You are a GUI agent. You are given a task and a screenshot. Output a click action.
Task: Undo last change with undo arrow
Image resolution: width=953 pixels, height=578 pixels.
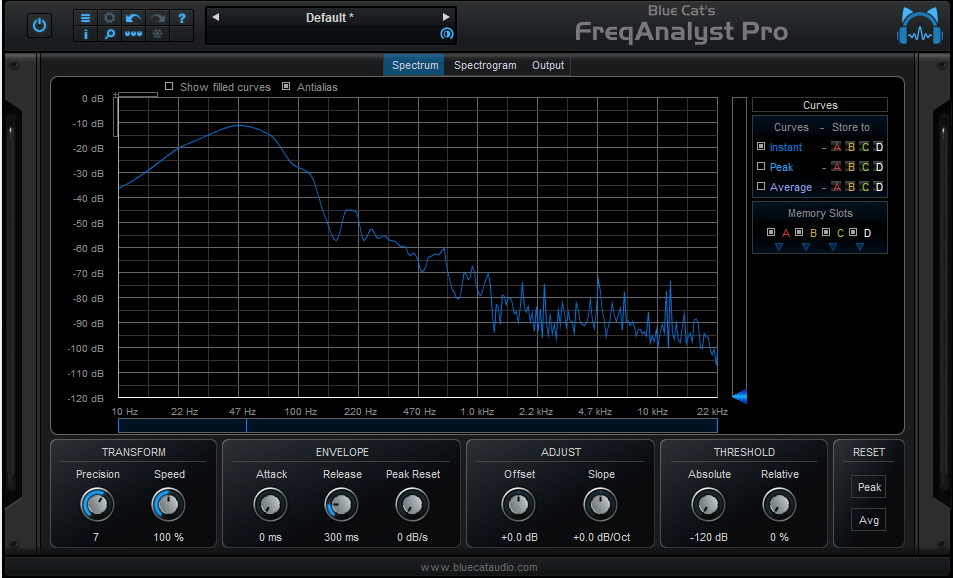point(133,18)
